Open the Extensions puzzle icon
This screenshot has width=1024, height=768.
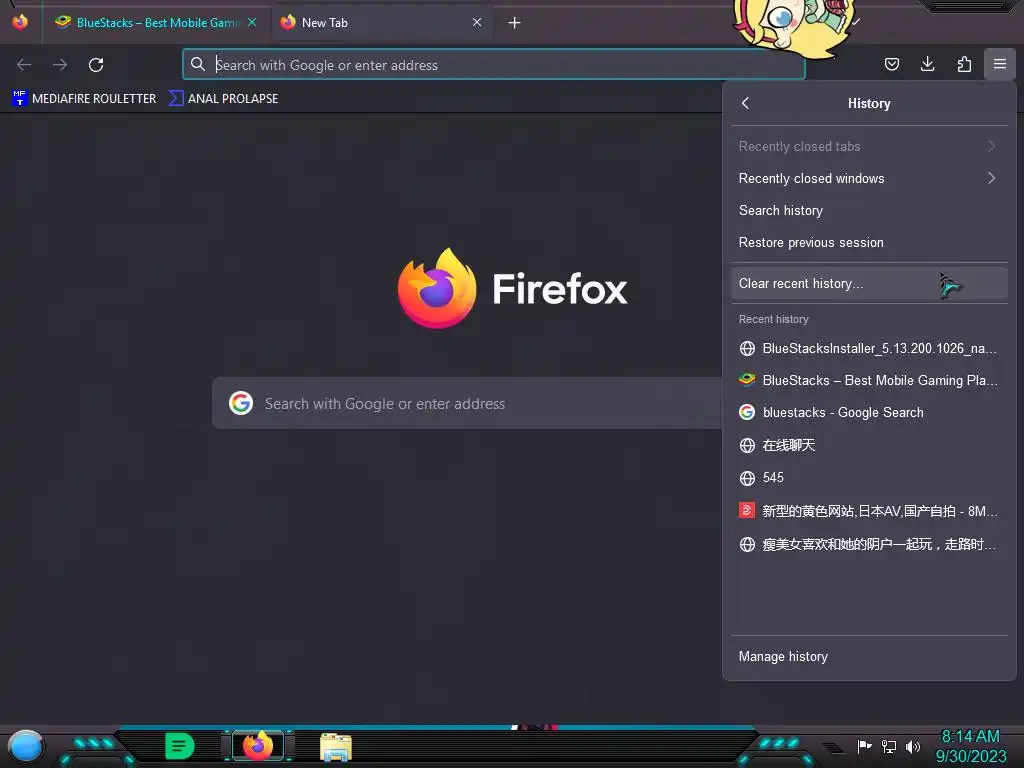click(964, 64)
